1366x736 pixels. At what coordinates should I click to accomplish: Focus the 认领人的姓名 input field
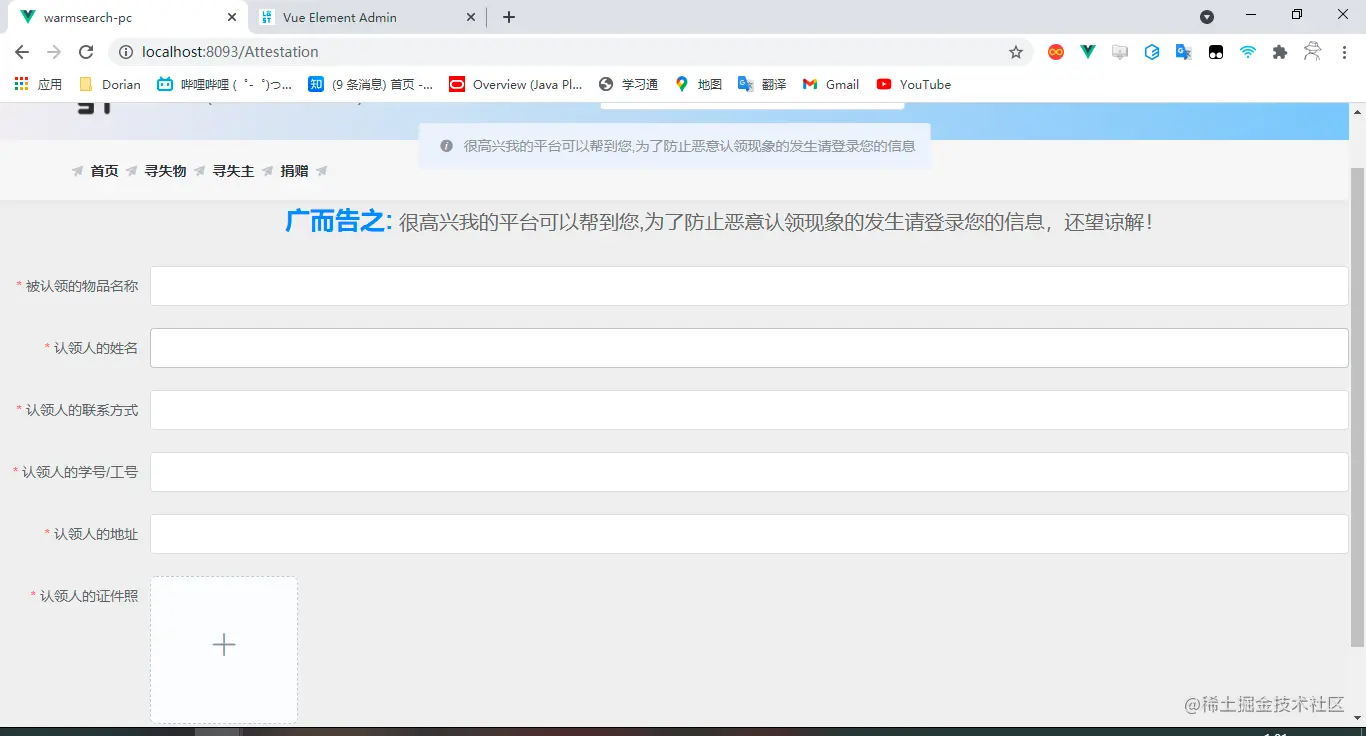[749, 348]
